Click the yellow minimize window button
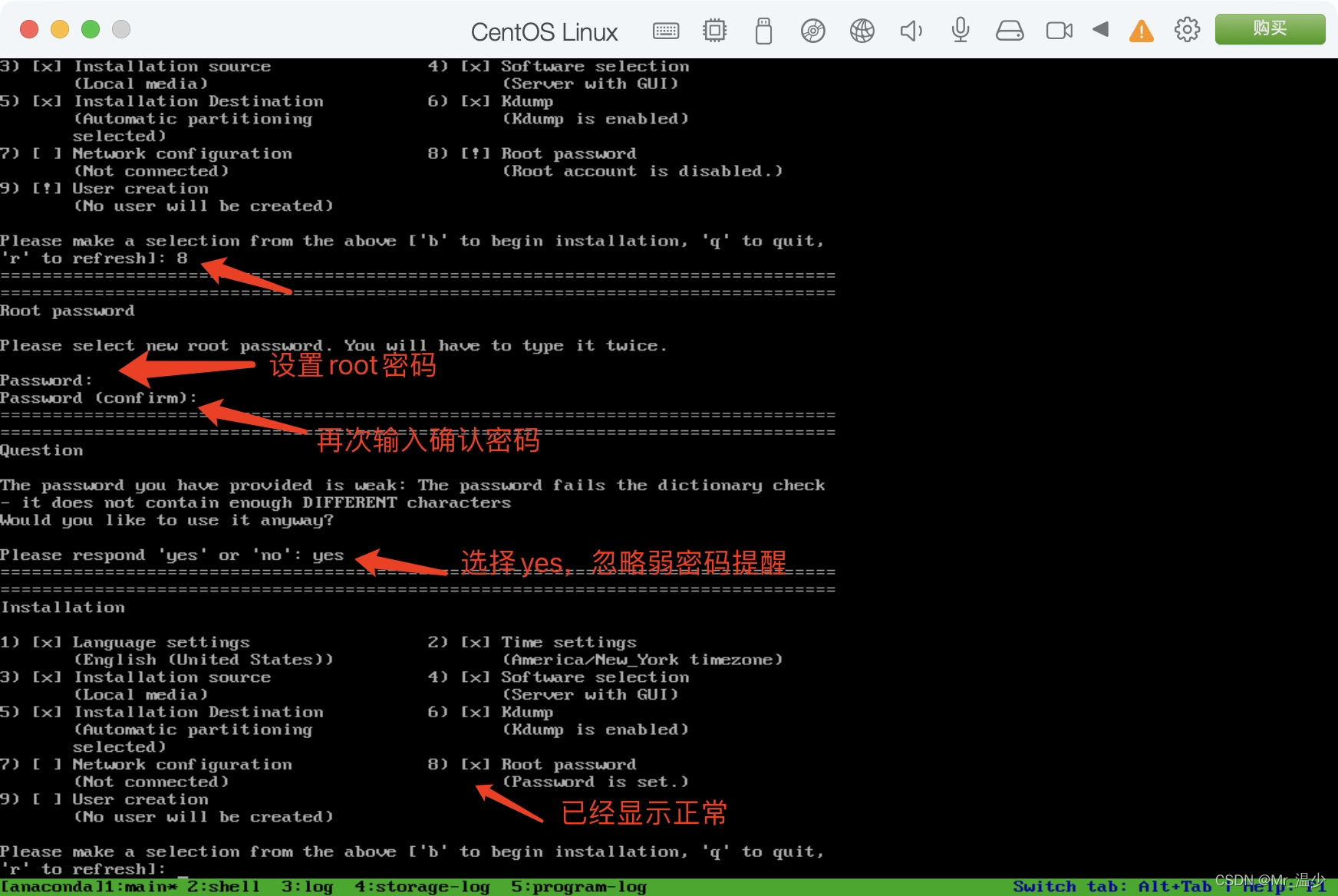Image resolution: width=1338 pixels, height=896 pixels. 60,29
